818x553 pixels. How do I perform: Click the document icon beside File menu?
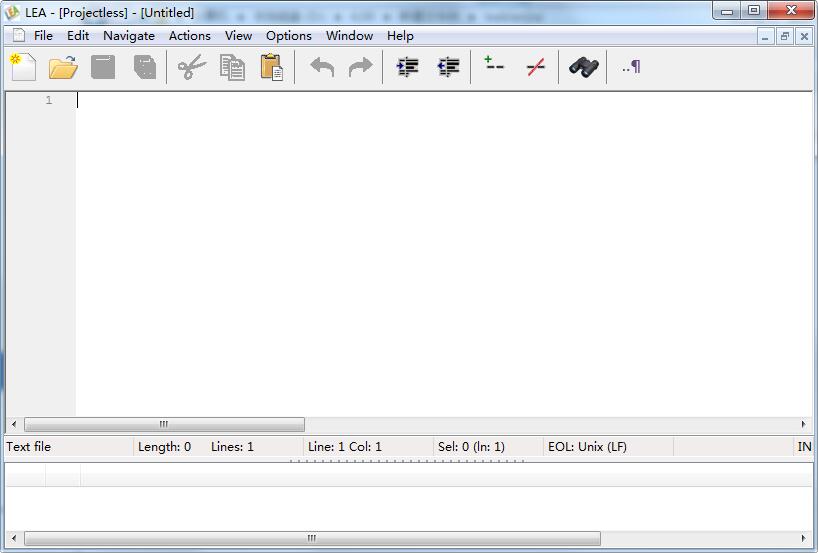(19, 35)
